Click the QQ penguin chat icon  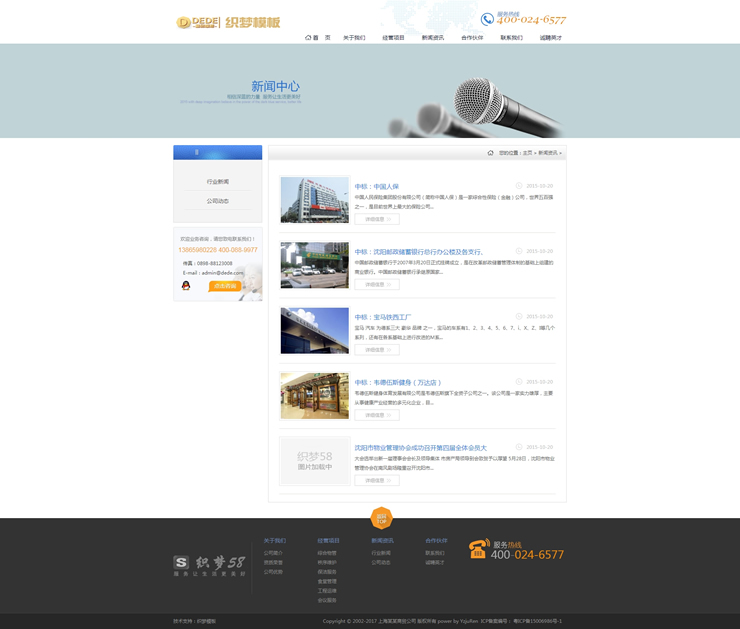[x=186, y=286]
